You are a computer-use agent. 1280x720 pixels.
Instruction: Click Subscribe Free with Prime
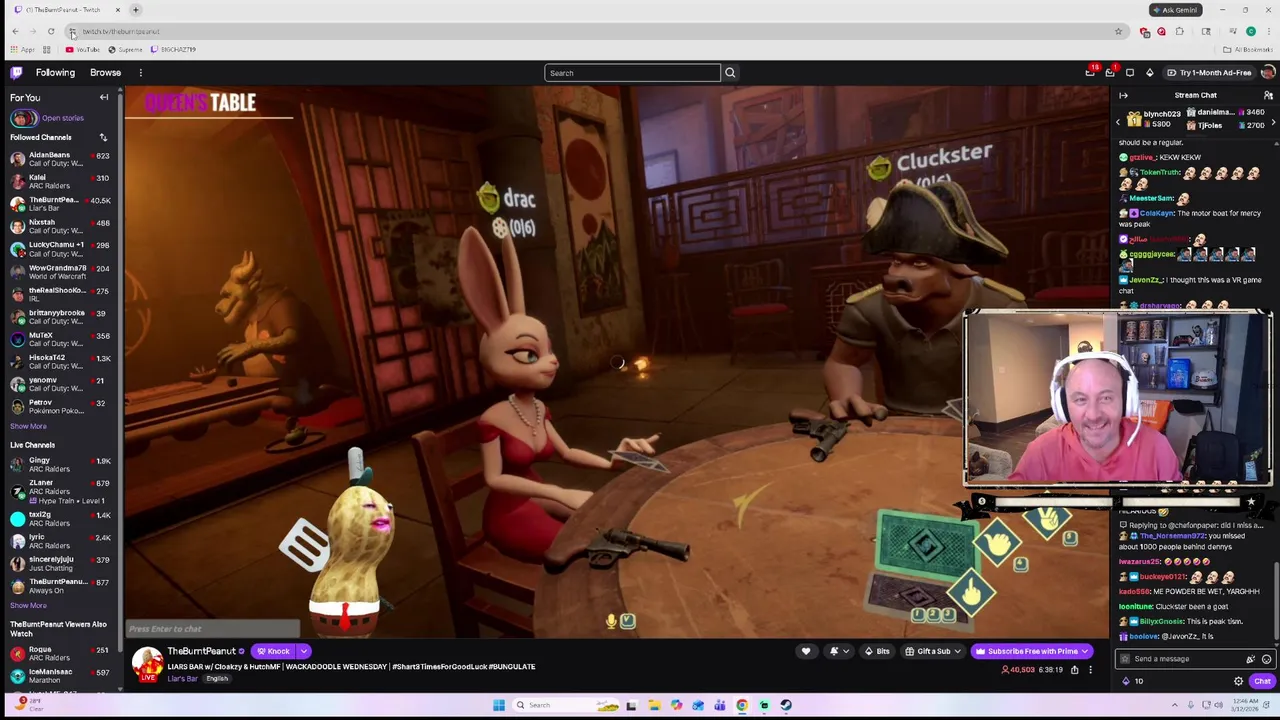(1031, 651)
